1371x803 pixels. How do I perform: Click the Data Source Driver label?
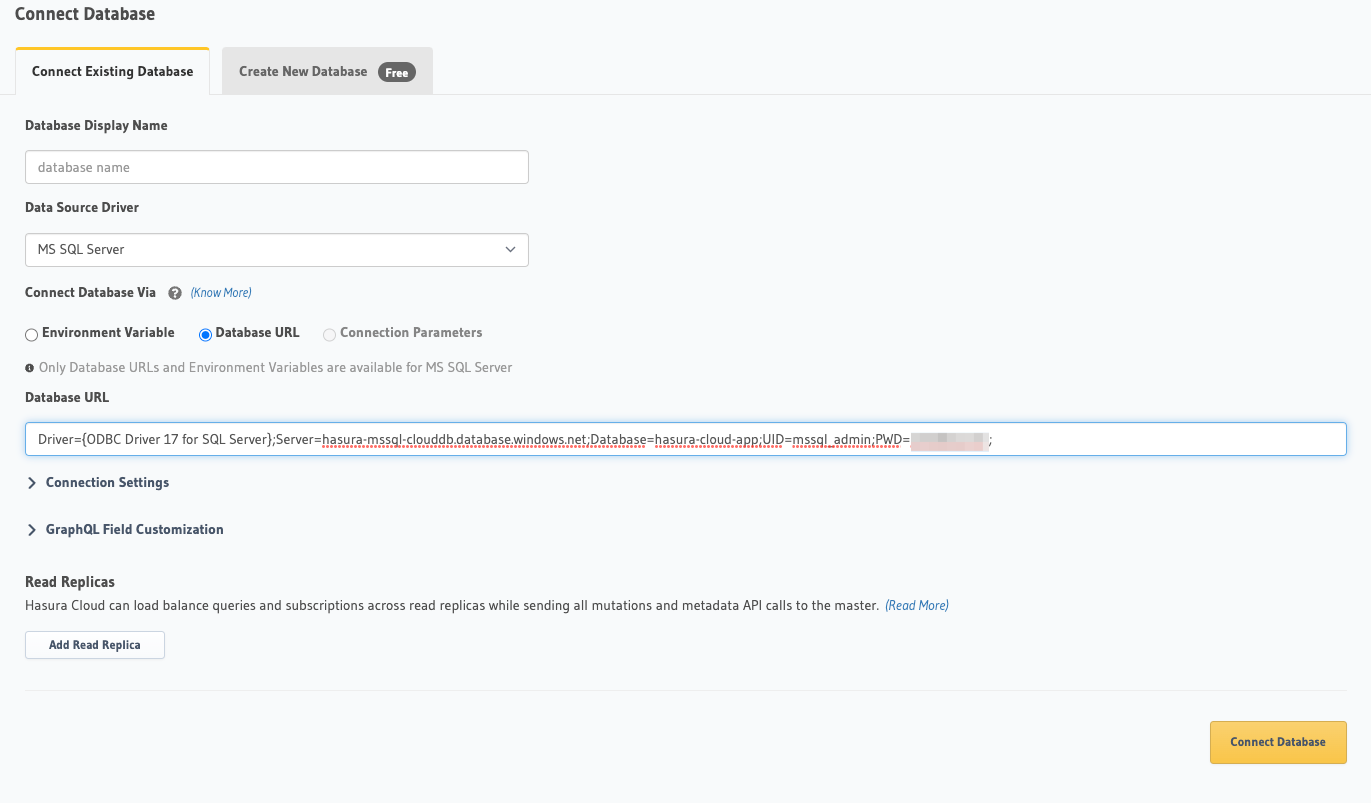pyautogui.click(x=82, y=208)
